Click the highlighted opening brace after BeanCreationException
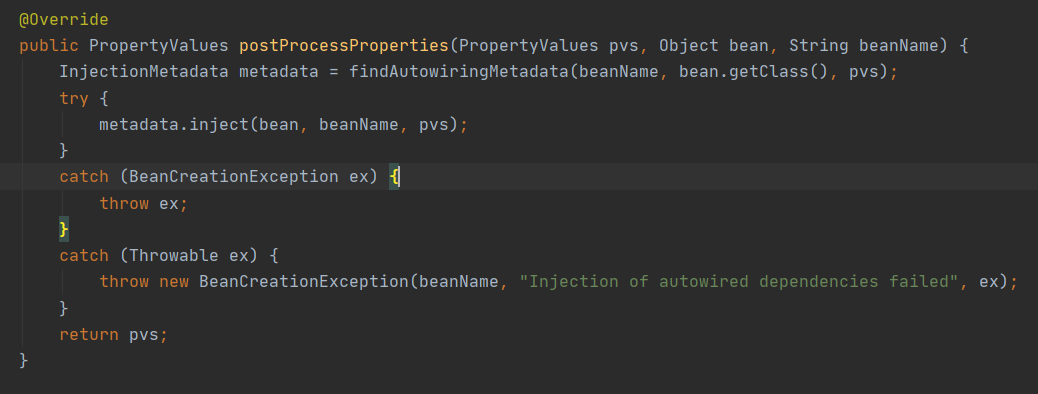 coord(394,177)
